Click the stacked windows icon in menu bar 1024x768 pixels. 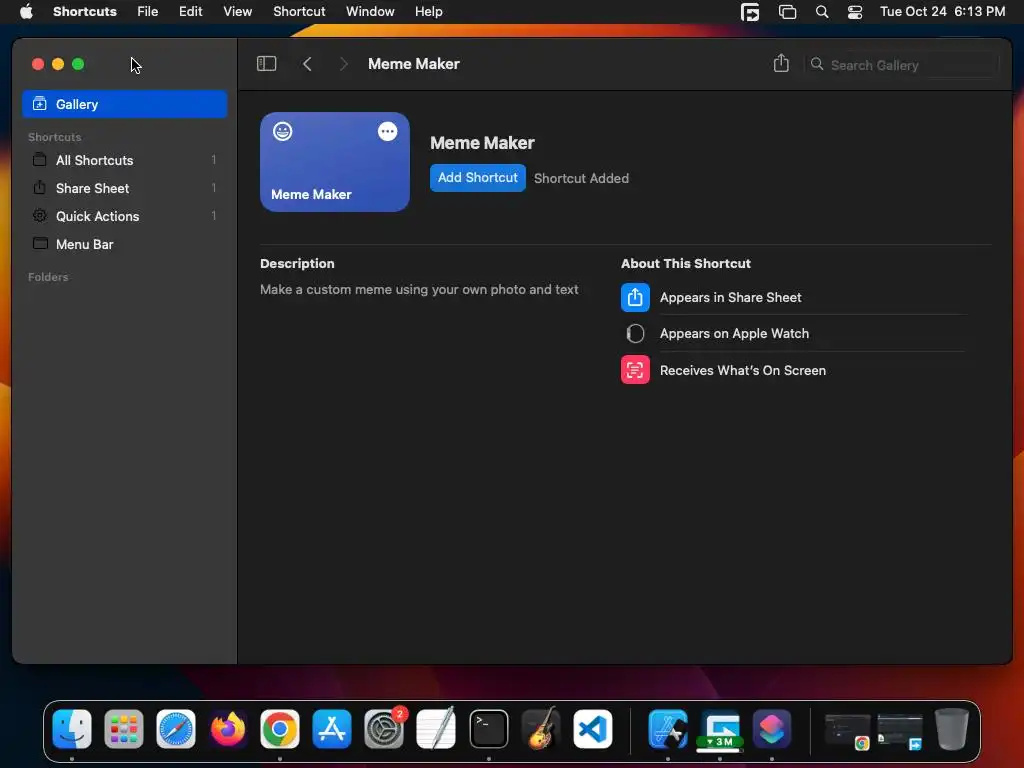click(788, 12)
